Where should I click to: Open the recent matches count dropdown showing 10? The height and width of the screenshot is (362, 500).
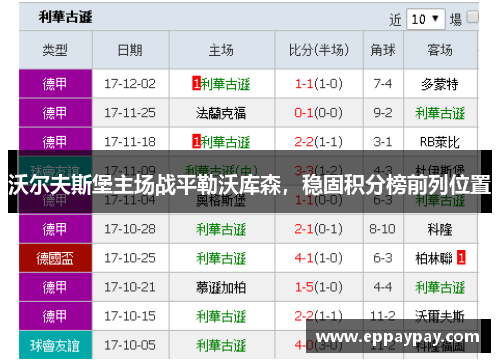click(426, 19)
